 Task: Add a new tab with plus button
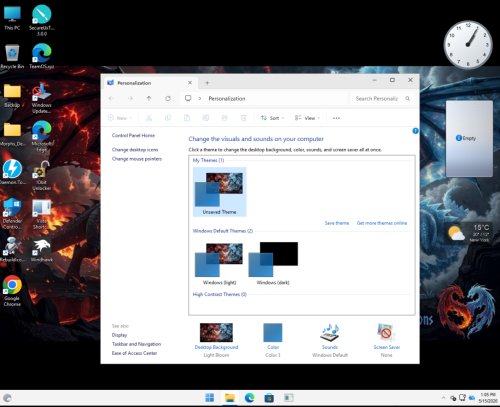(207, 83)
